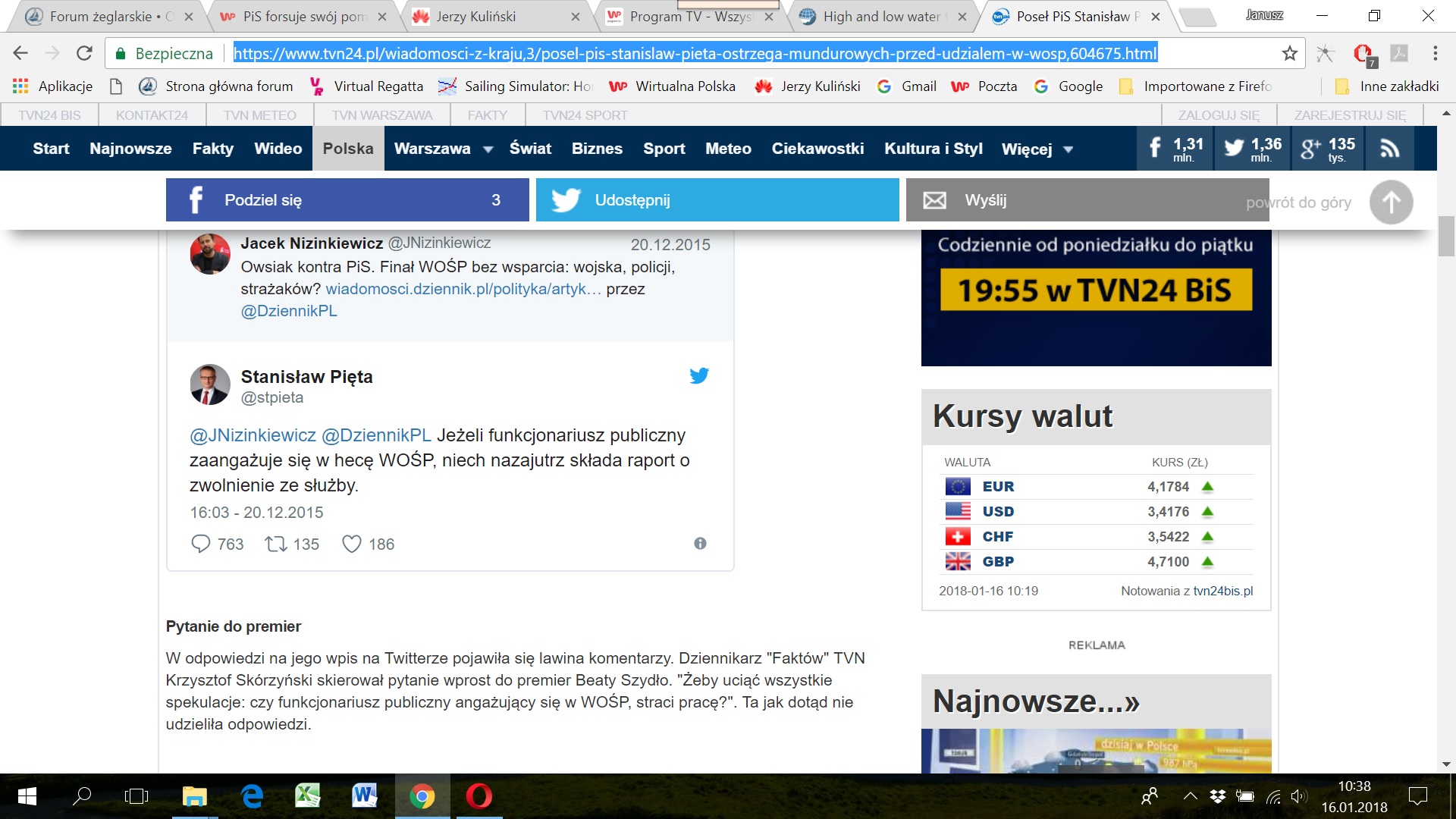Switch to Forum żeglarskie tab

pyautogui.click(x=111, y=16)
